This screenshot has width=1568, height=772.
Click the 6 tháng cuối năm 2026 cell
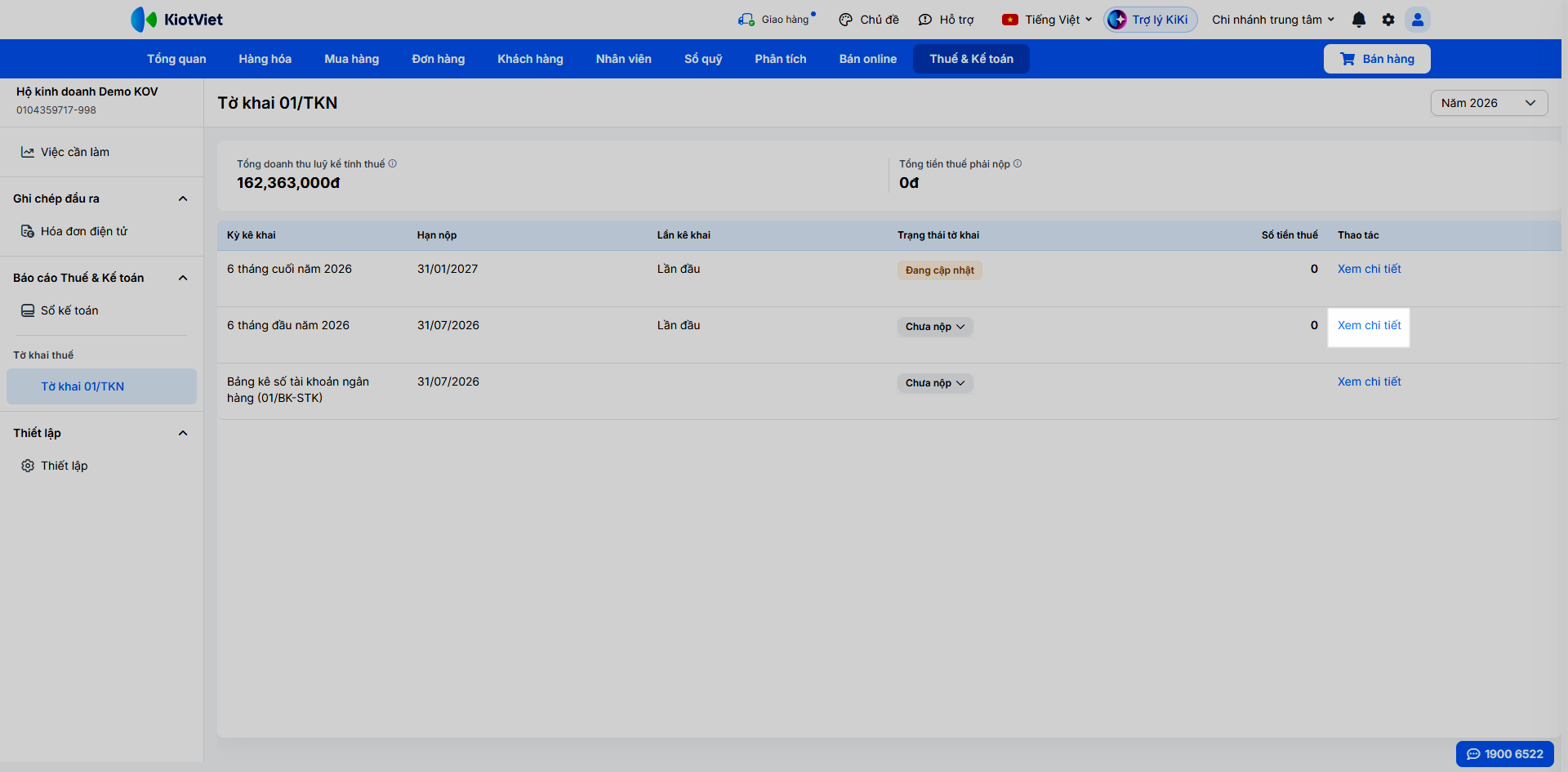[x=289, y=269]
